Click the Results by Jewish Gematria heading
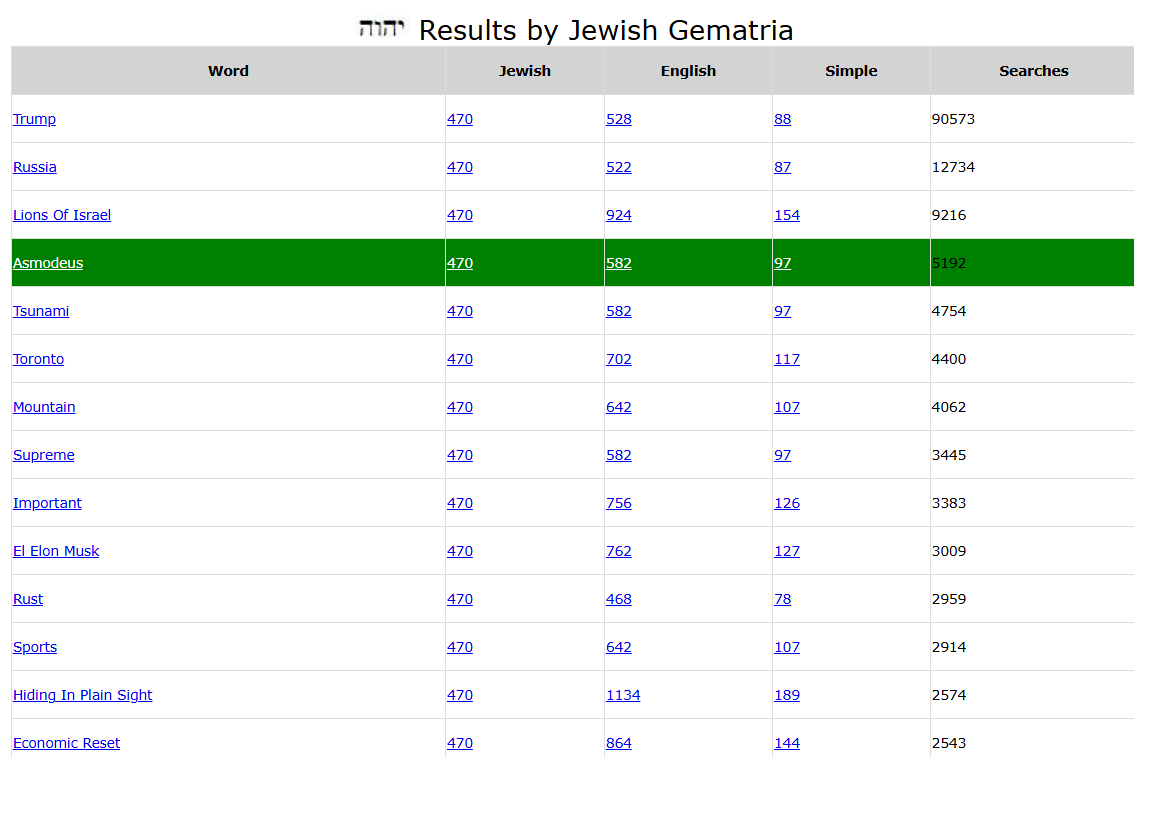1160x820 pixels. (606, 30)
